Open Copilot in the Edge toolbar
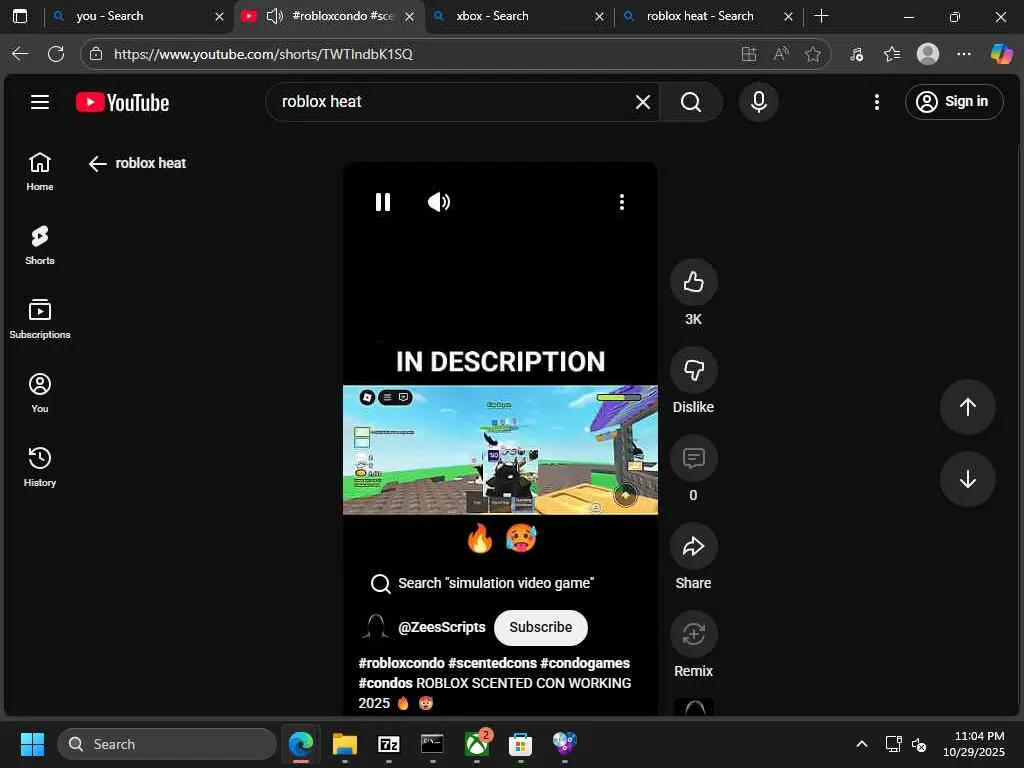 tap(1000, 54)
